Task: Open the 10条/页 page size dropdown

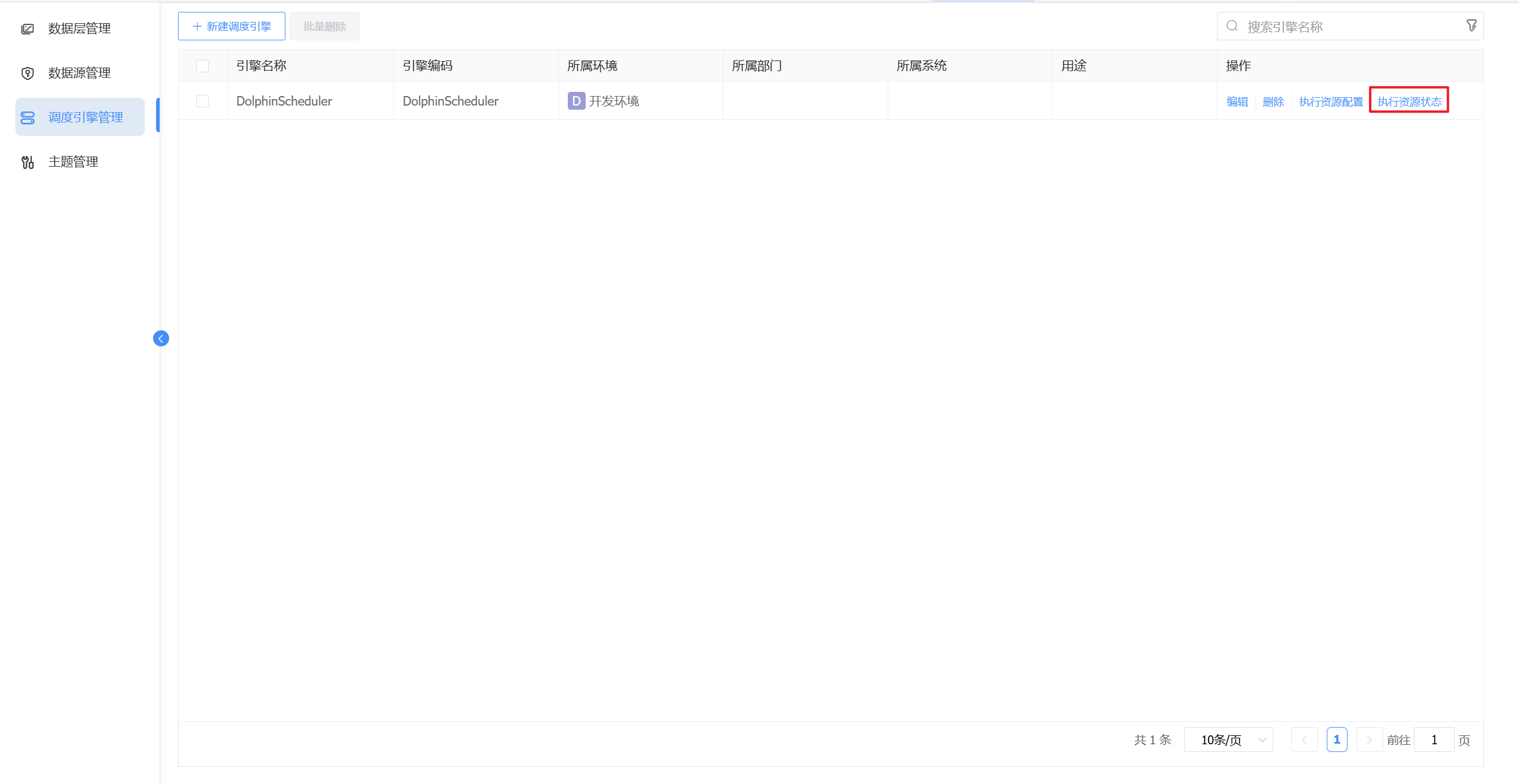Action: 1228,740
